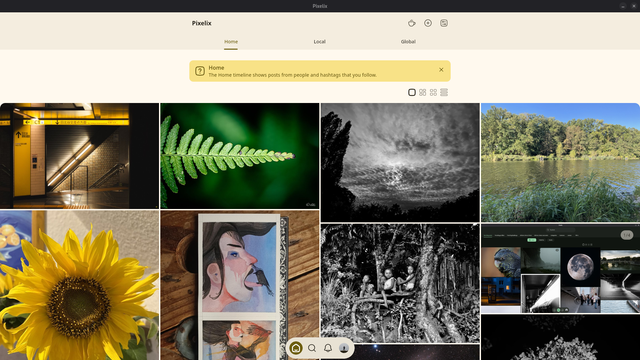The image size is (640, 360).
Task: Switch to the Global timeline tab
Action: [x=408, y=42]
